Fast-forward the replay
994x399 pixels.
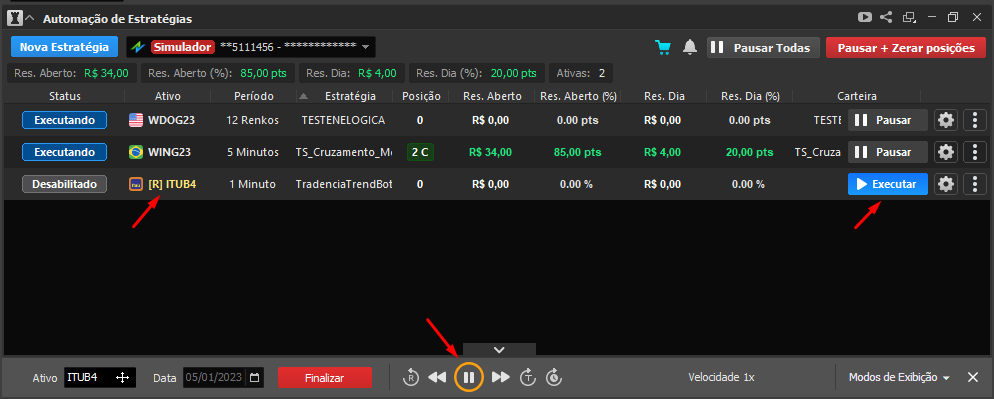tap(501, 377)
